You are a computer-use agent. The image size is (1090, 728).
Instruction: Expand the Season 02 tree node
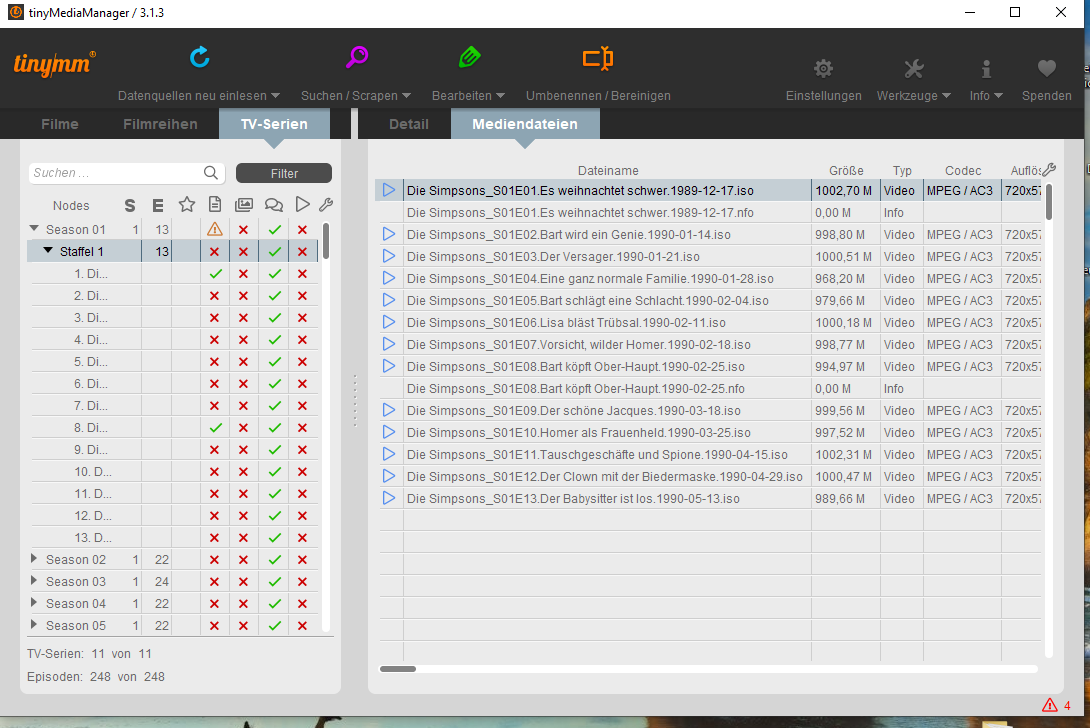(x=33, y=558)
